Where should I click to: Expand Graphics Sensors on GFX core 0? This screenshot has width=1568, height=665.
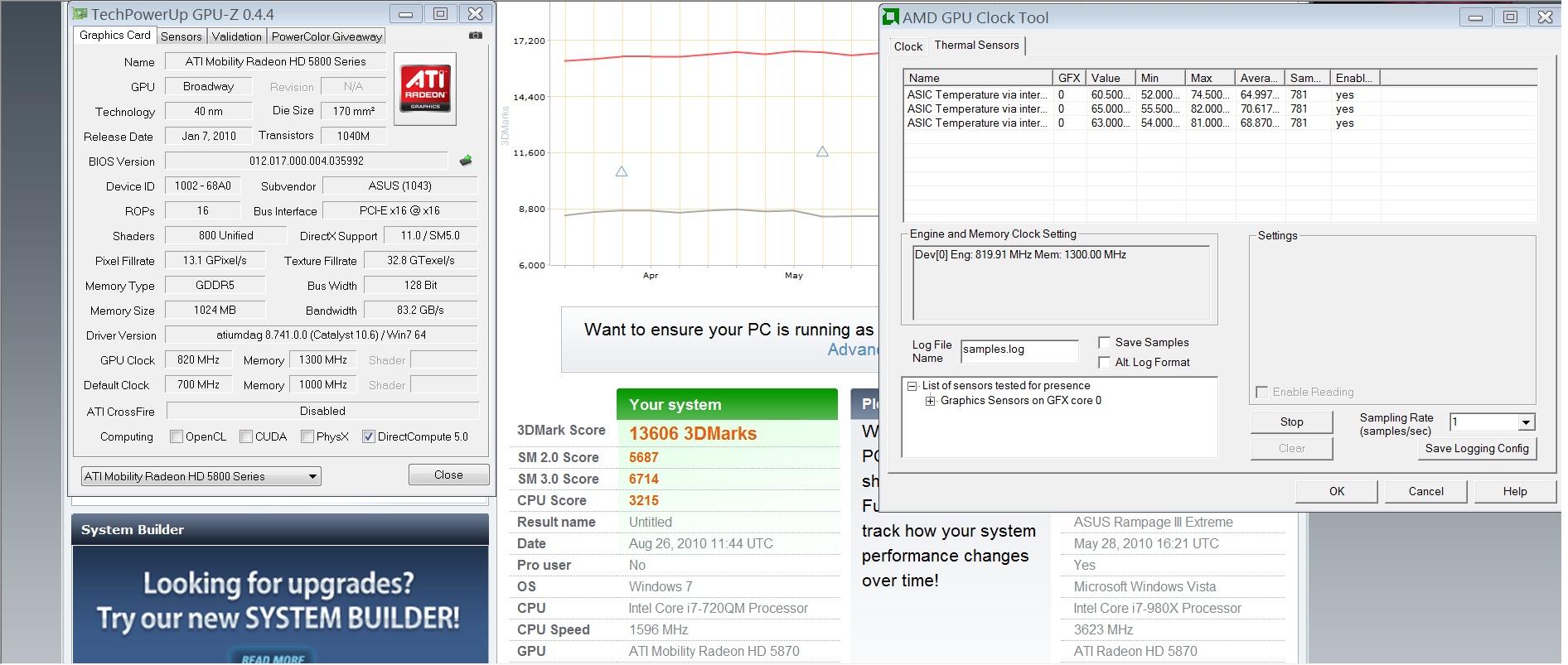coord(930,401)
